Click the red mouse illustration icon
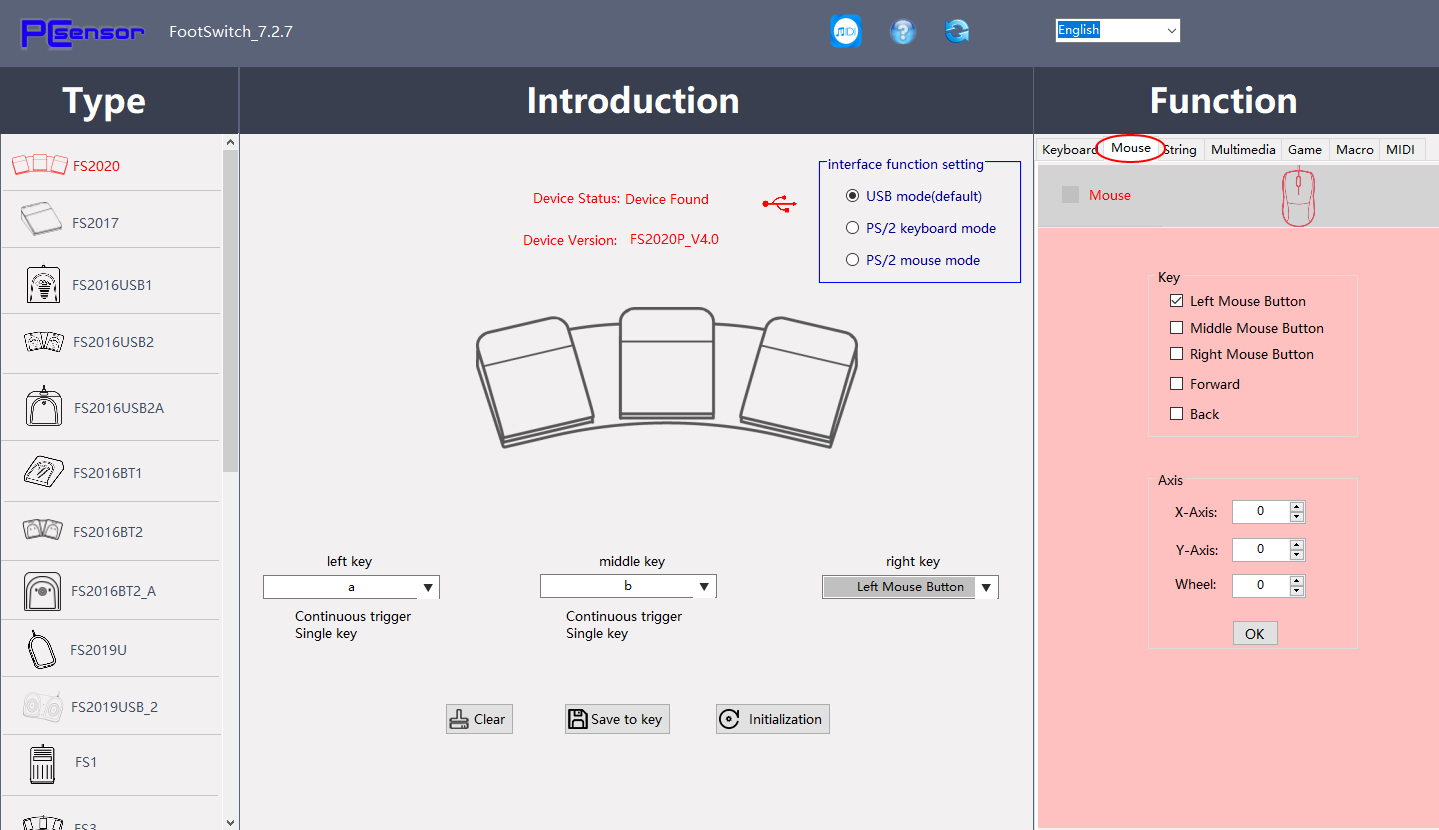 click(x=1298, y=196)
